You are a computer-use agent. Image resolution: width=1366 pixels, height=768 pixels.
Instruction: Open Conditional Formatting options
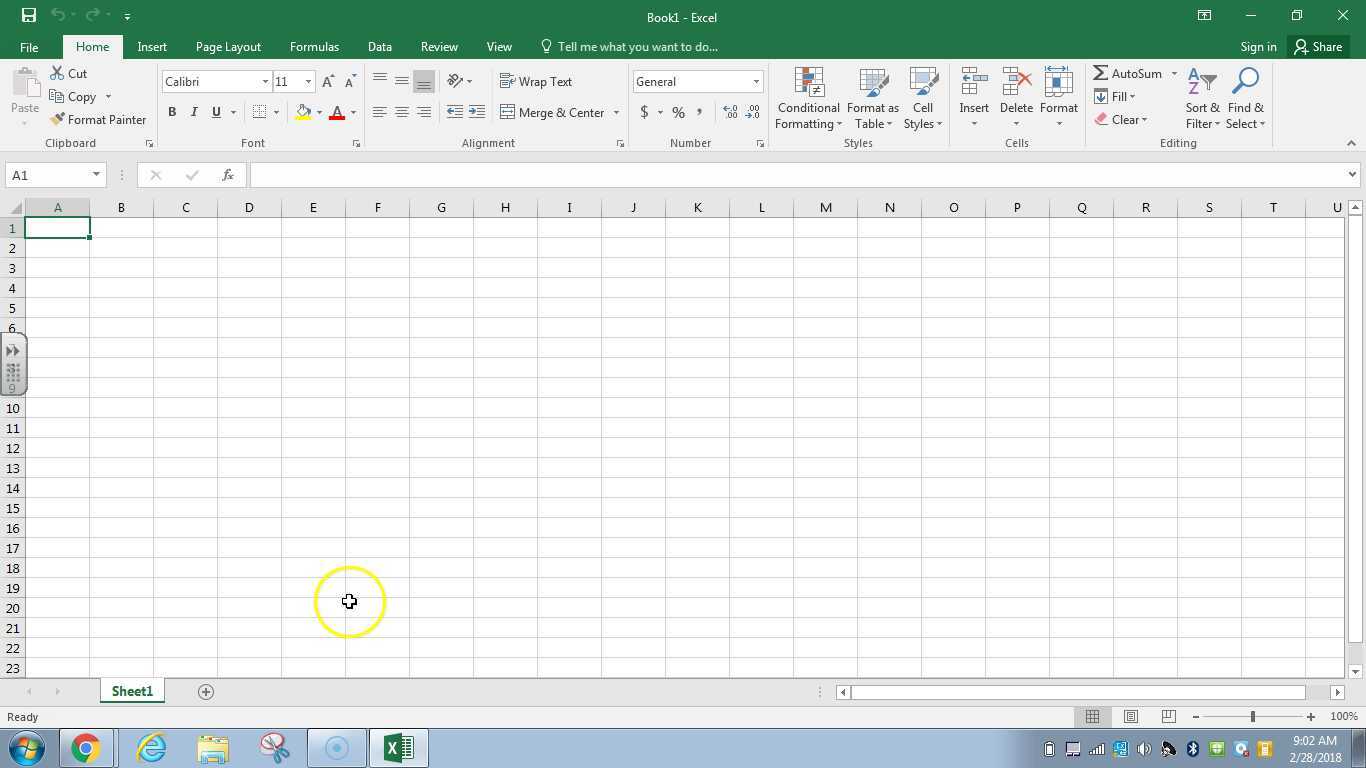[808, 100]
